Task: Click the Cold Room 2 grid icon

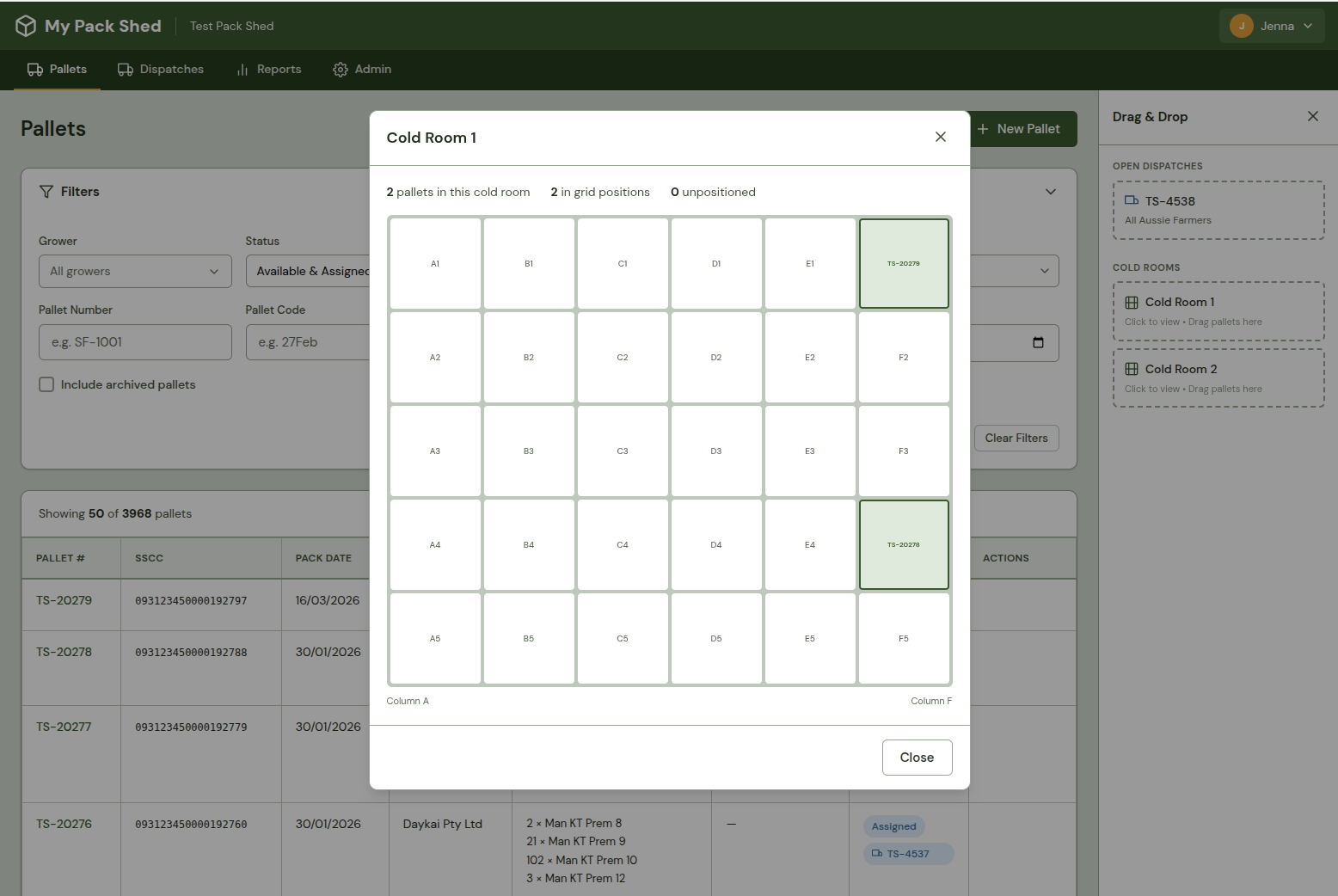Action: (x=1132, y=369)
